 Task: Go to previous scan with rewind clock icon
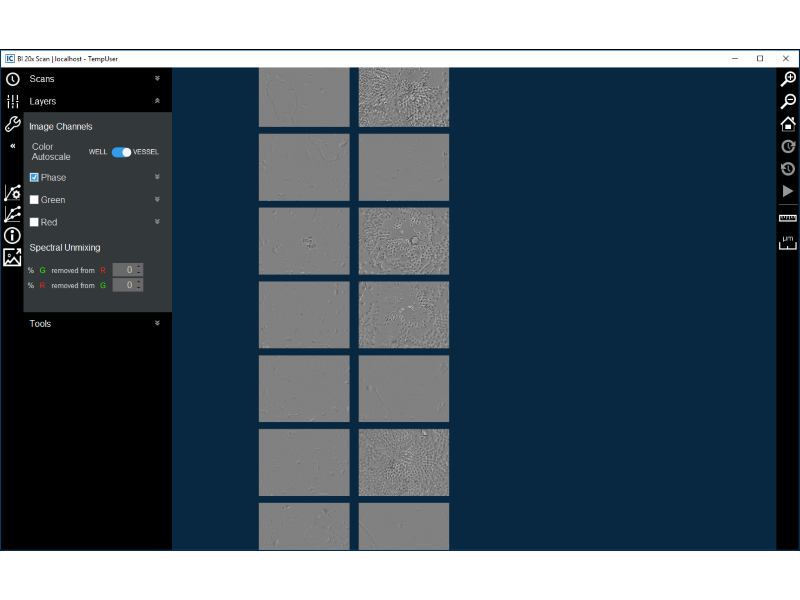pyautogui.click(x=788, y=169)
